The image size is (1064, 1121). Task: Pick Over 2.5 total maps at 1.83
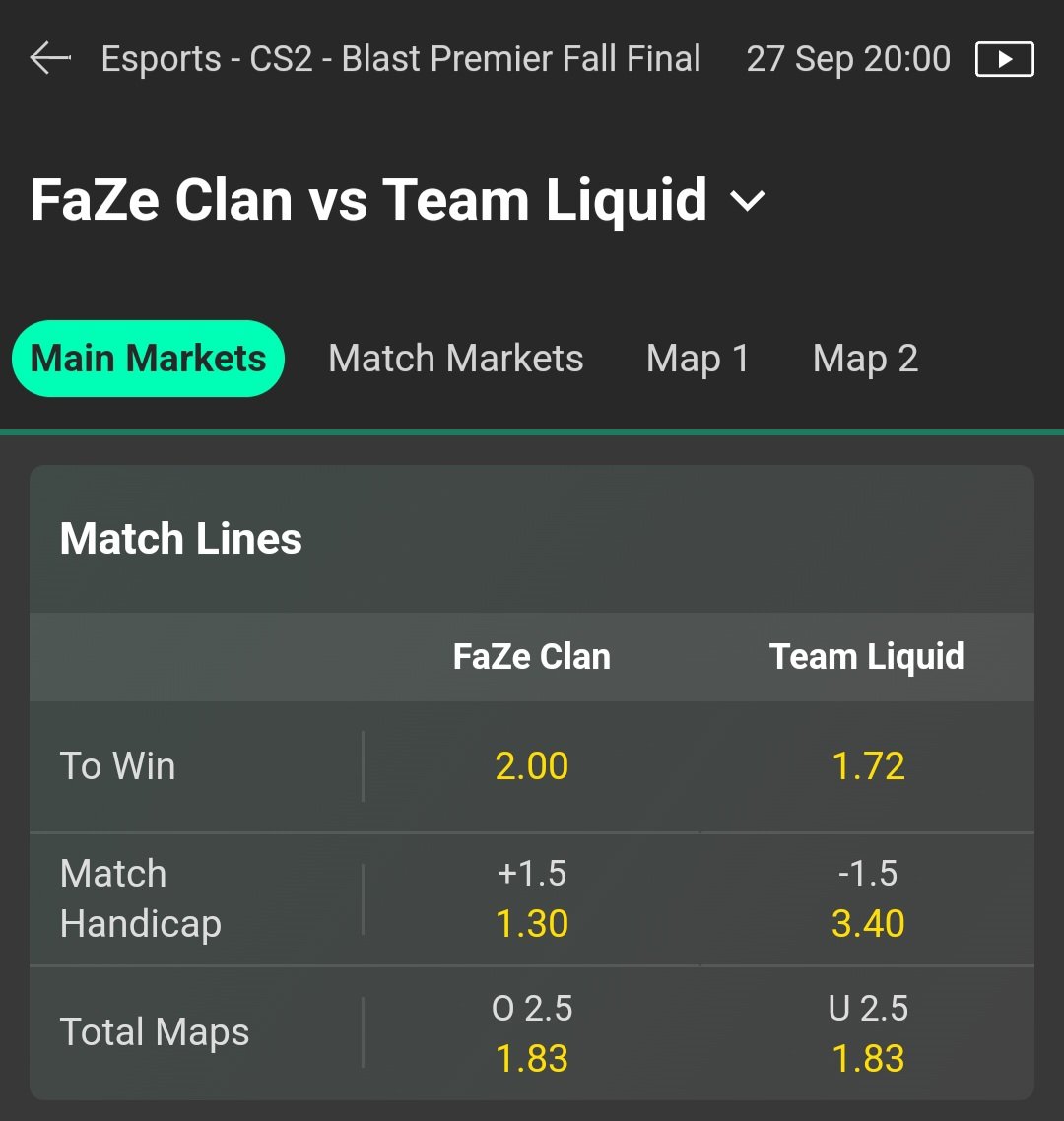531,1033
